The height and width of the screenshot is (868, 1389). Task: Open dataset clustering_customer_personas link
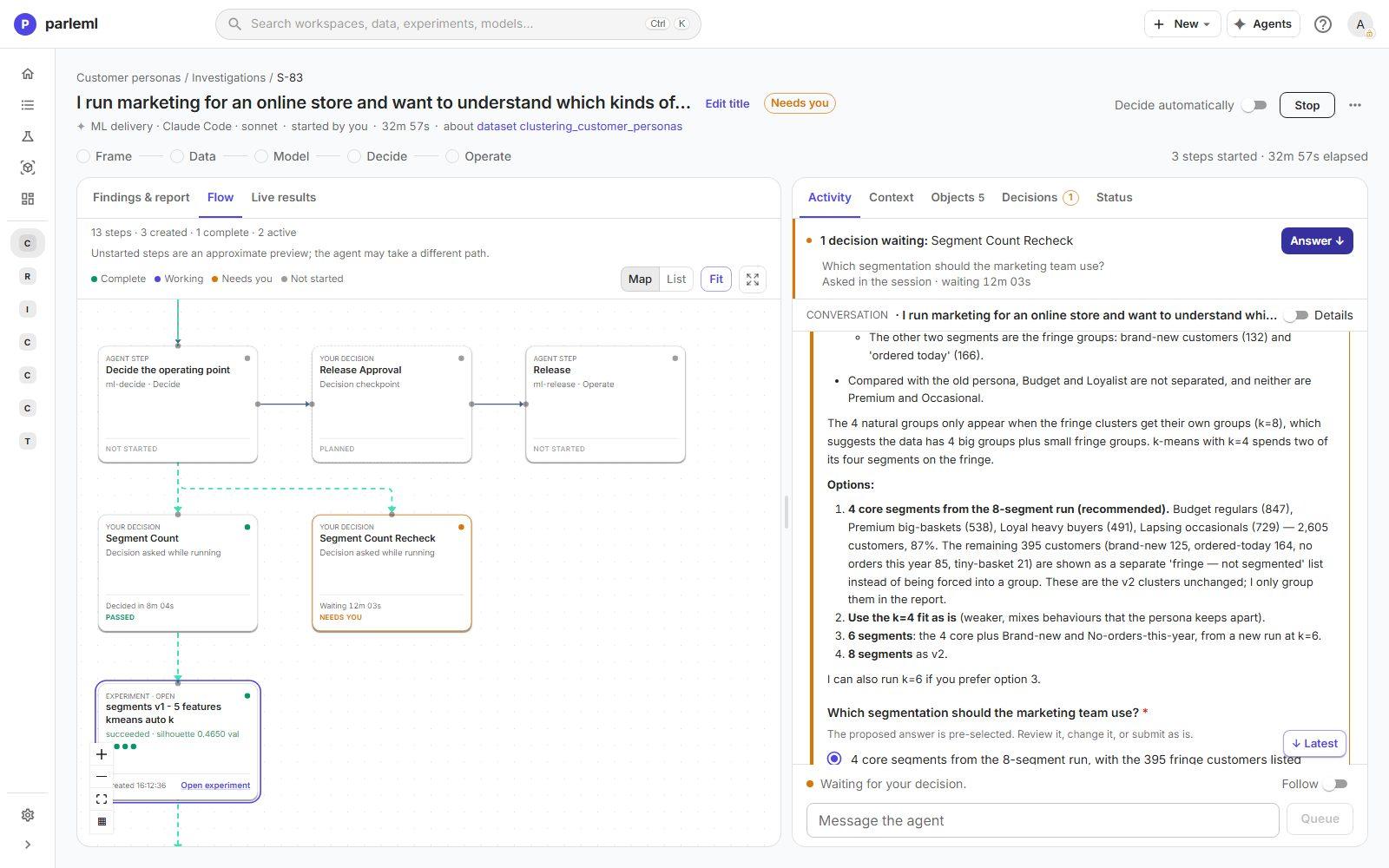pos(579,127)
